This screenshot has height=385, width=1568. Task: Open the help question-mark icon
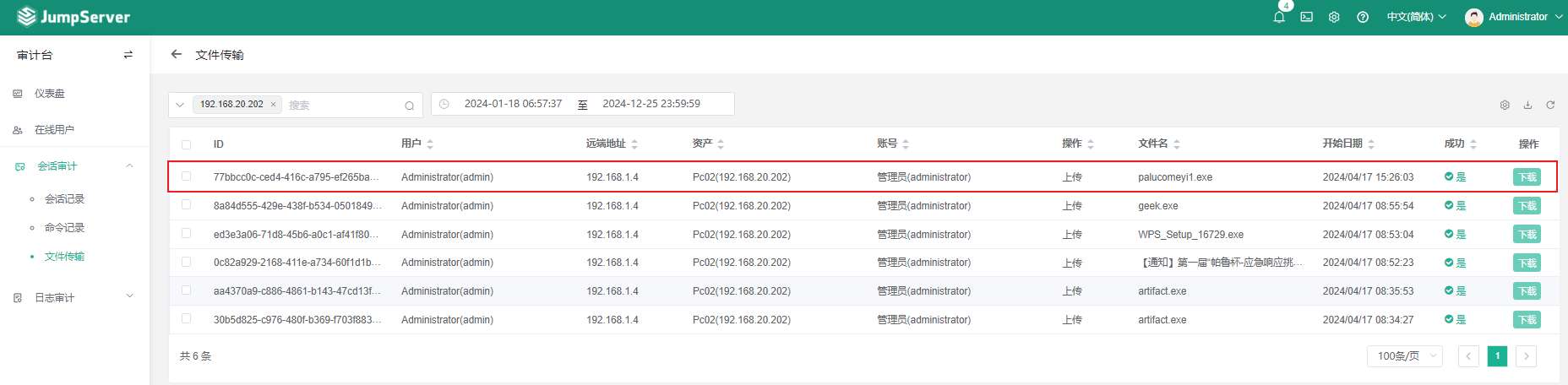coord(1363,17)
